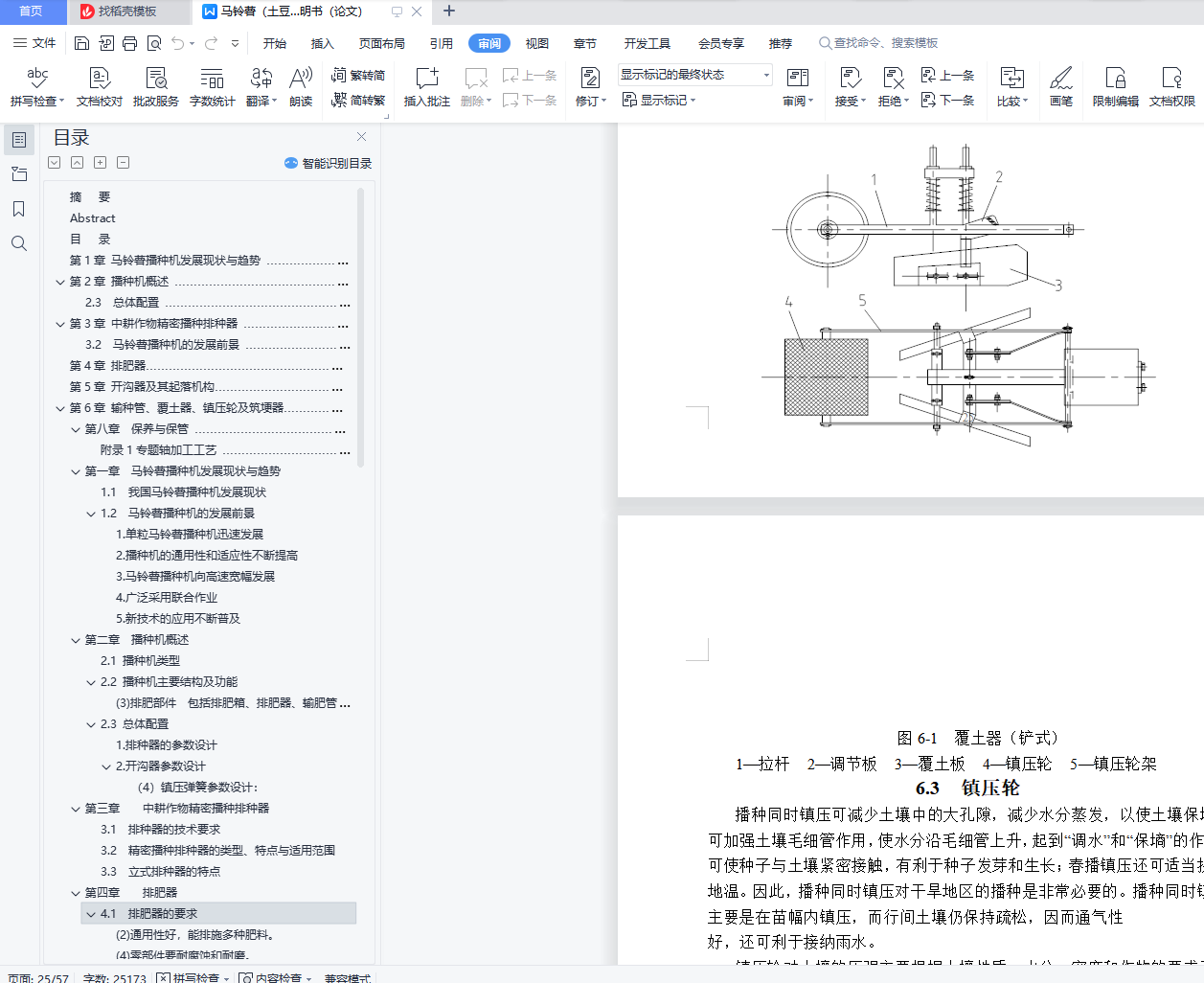Convert text with 简转繁

pos(358,100)
